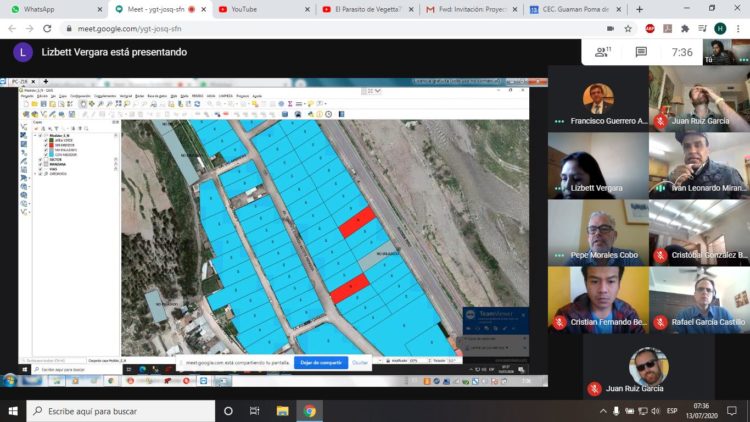Open Task View on the taskbar

(x=255, y=411)
